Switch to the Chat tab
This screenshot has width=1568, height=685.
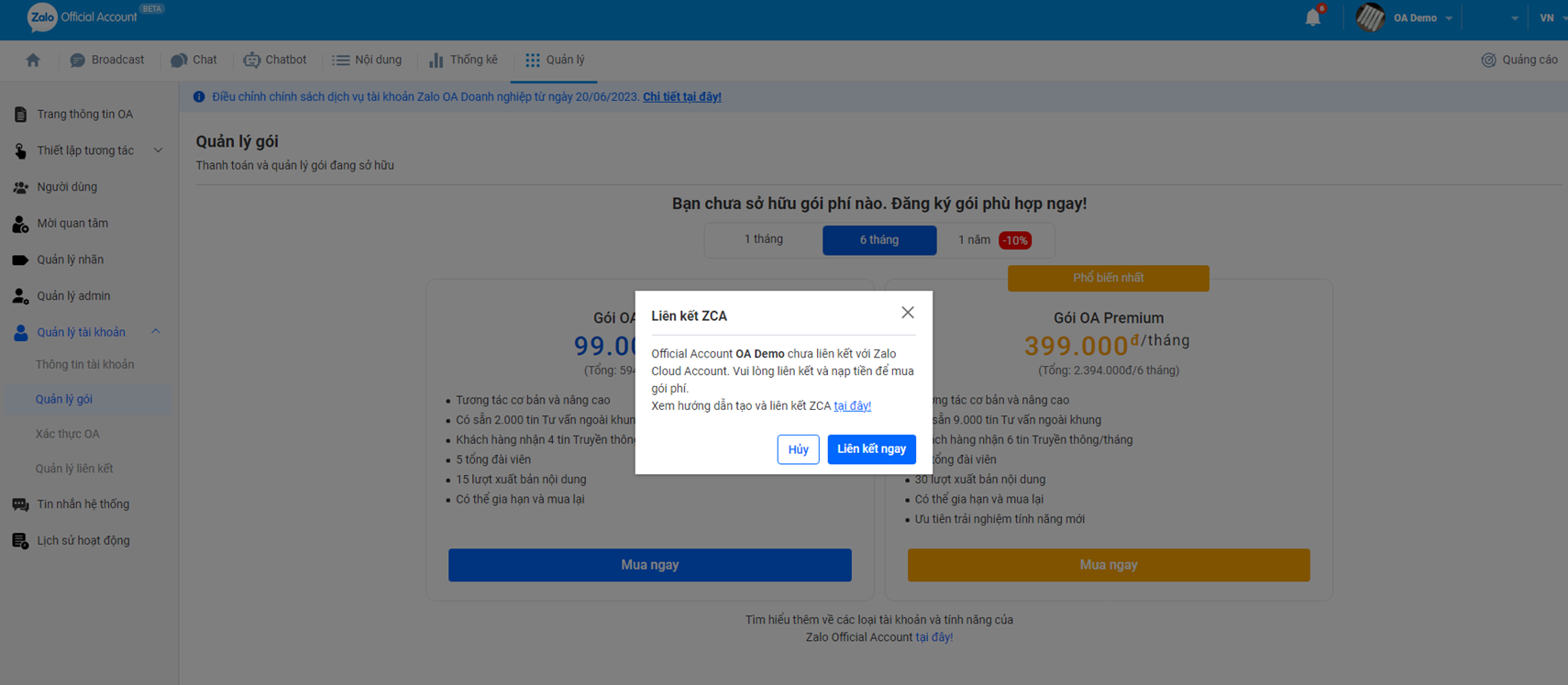coord(194,60)
